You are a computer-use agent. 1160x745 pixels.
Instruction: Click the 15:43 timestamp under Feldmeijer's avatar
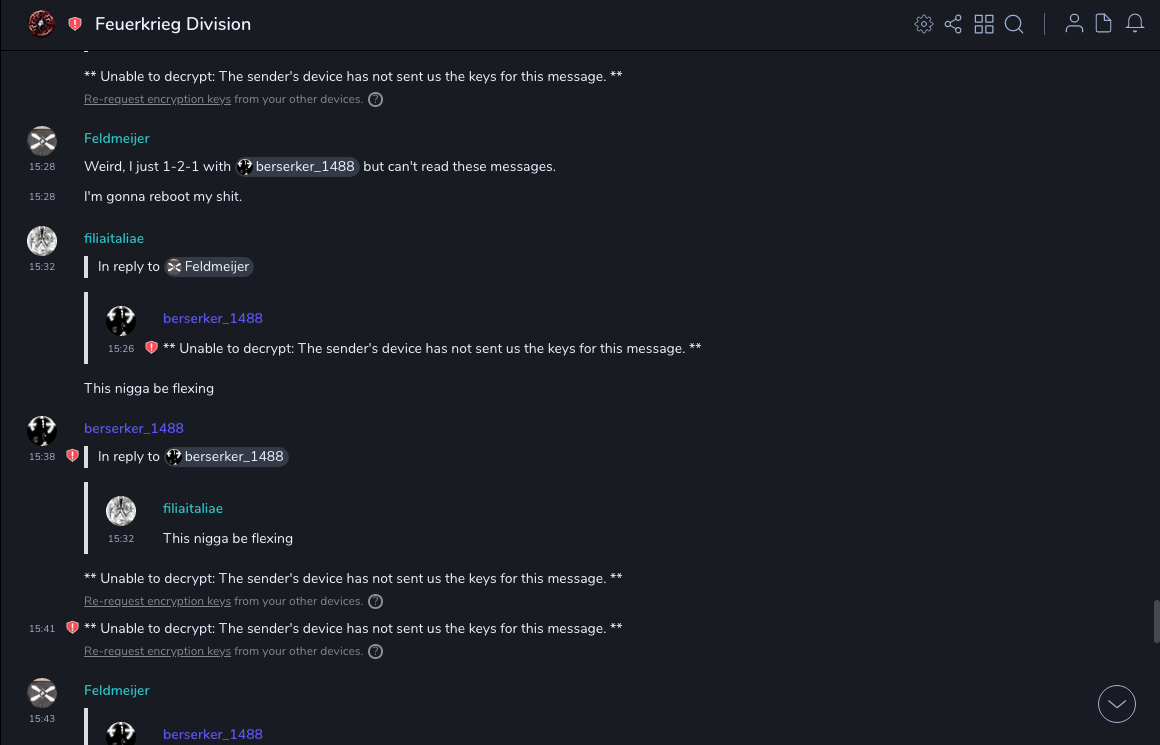click(42, 719)
